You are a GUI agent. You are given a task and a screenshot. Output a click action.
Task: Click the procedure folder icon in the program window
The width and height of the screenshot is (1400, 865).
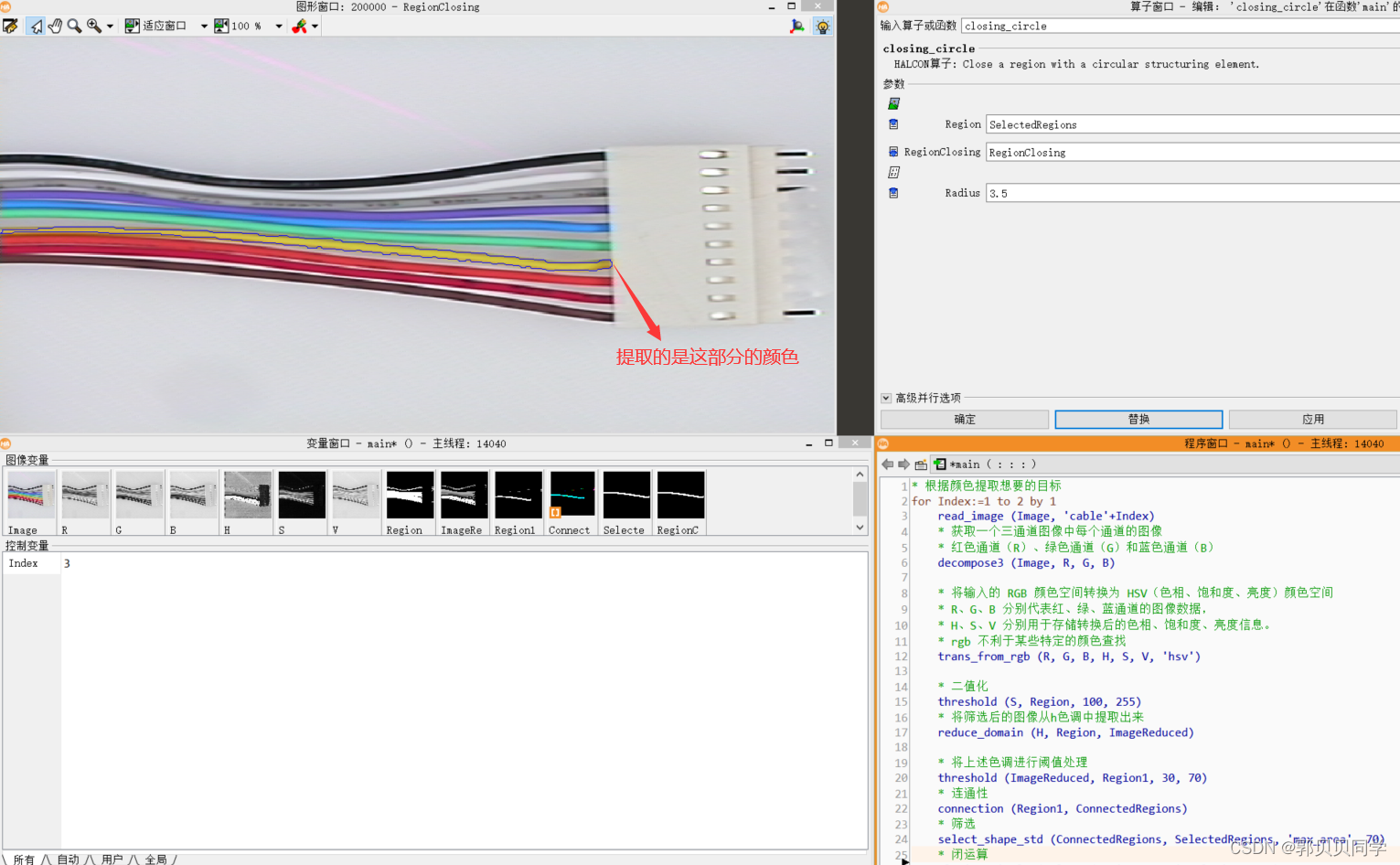click(921, 465)
